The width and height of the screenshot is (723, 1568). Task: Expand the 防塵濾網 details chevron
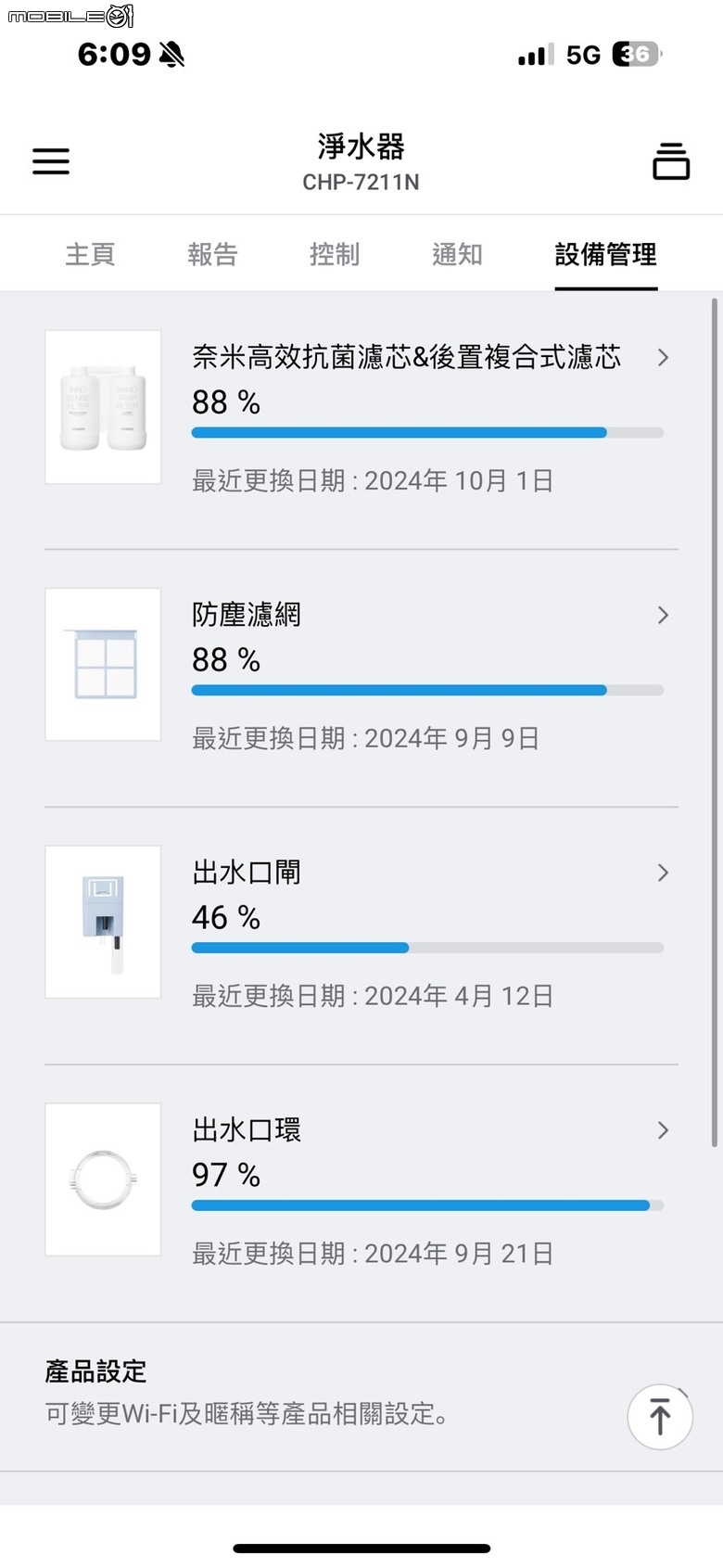click(x=663, y=615)
